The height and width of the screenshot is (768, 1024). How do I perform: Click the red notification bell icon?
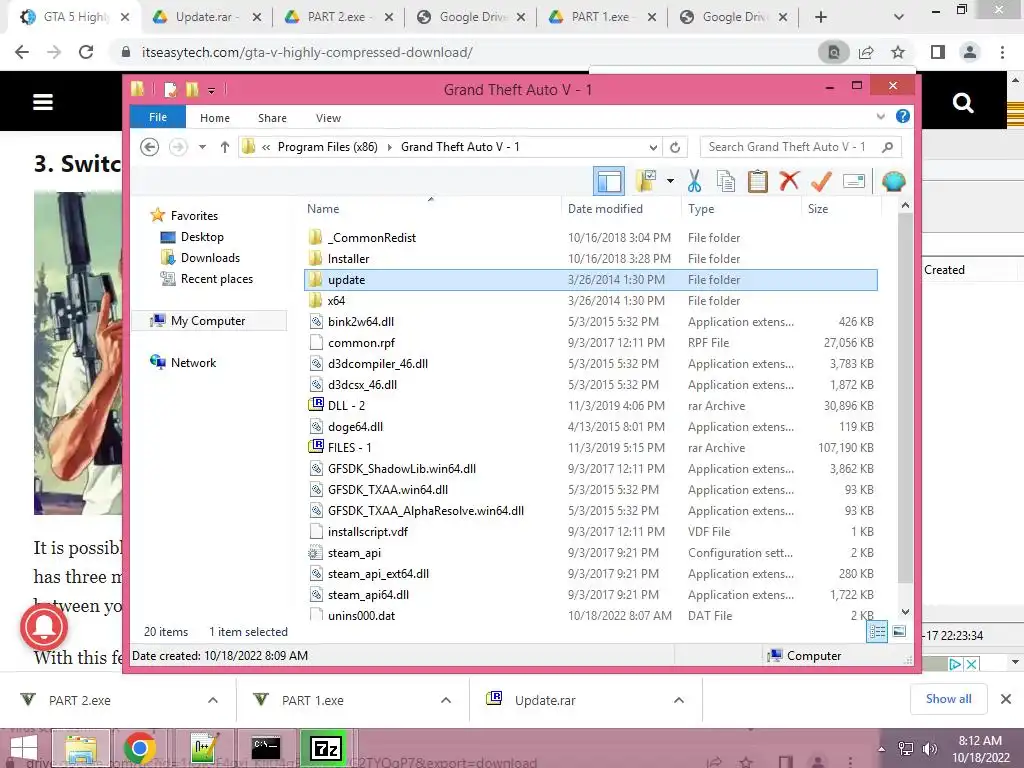pos(44,627)
